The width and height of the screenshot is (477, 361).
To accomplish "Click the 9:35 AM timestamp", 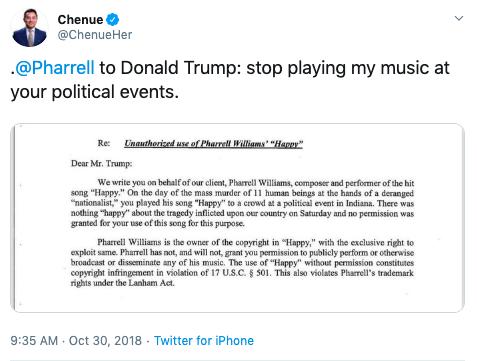I will point(34,341).
